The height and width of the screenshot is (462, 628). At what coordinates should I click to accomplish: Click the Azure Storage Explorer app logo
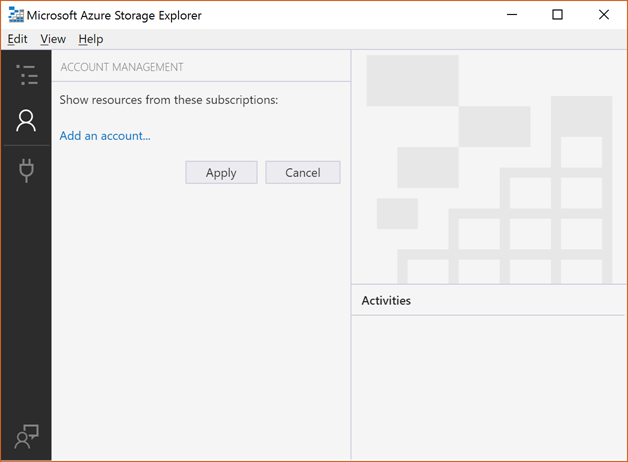(x=16, y=15)
